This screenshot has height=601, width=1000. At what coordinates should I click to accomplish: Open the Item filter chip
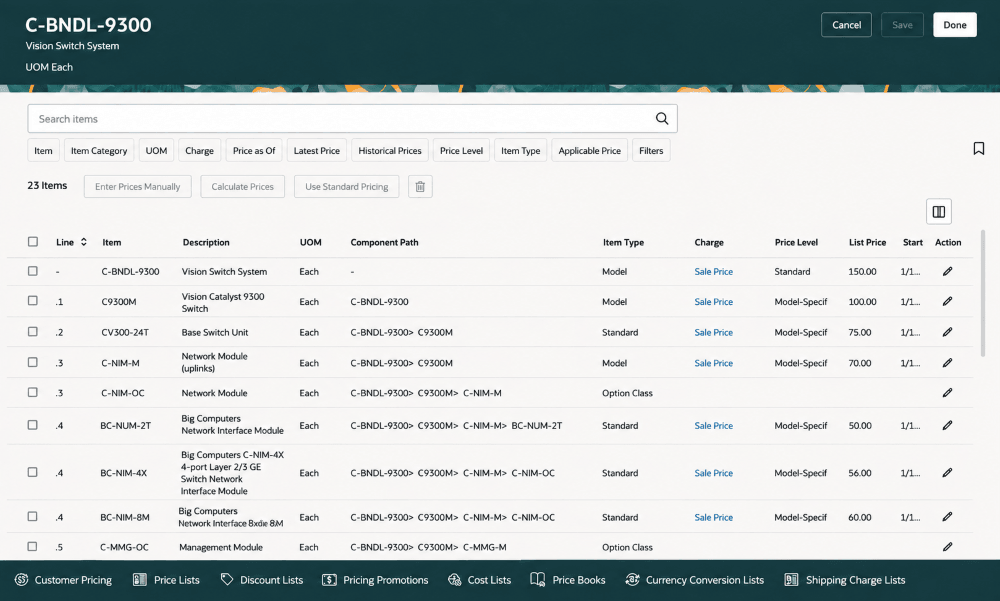(43, 151)
